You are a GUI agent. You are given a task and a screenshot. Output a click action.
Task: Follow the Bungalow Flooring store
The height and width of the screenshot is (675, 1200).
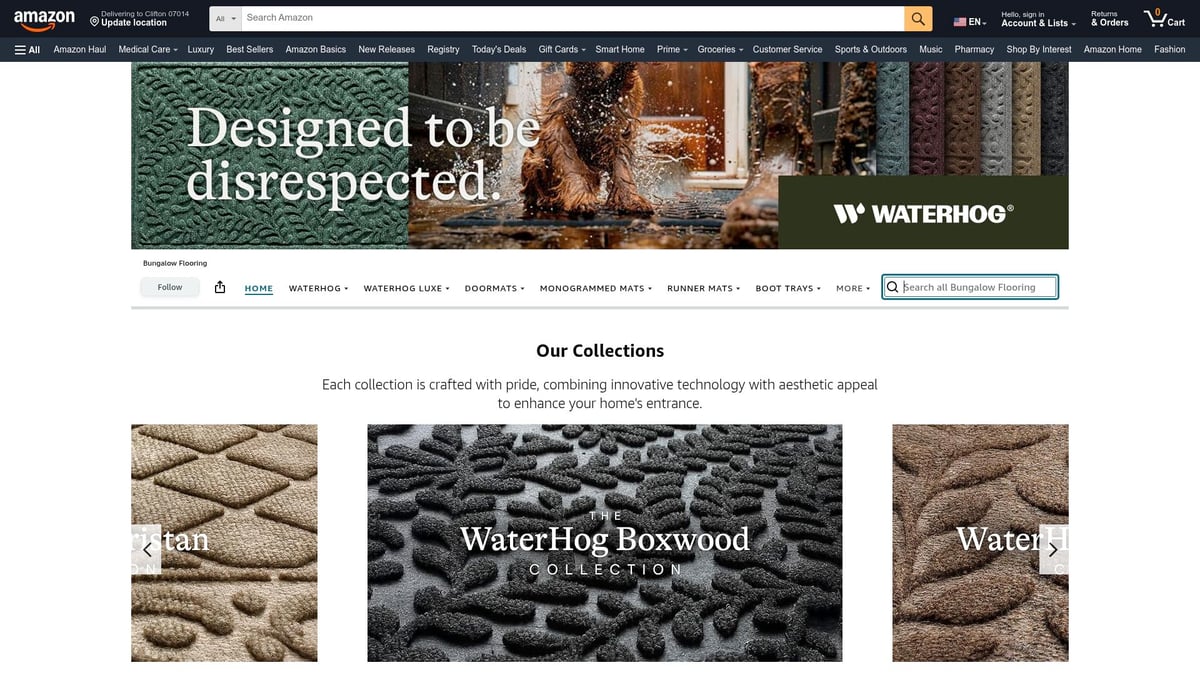pos(170,287)
